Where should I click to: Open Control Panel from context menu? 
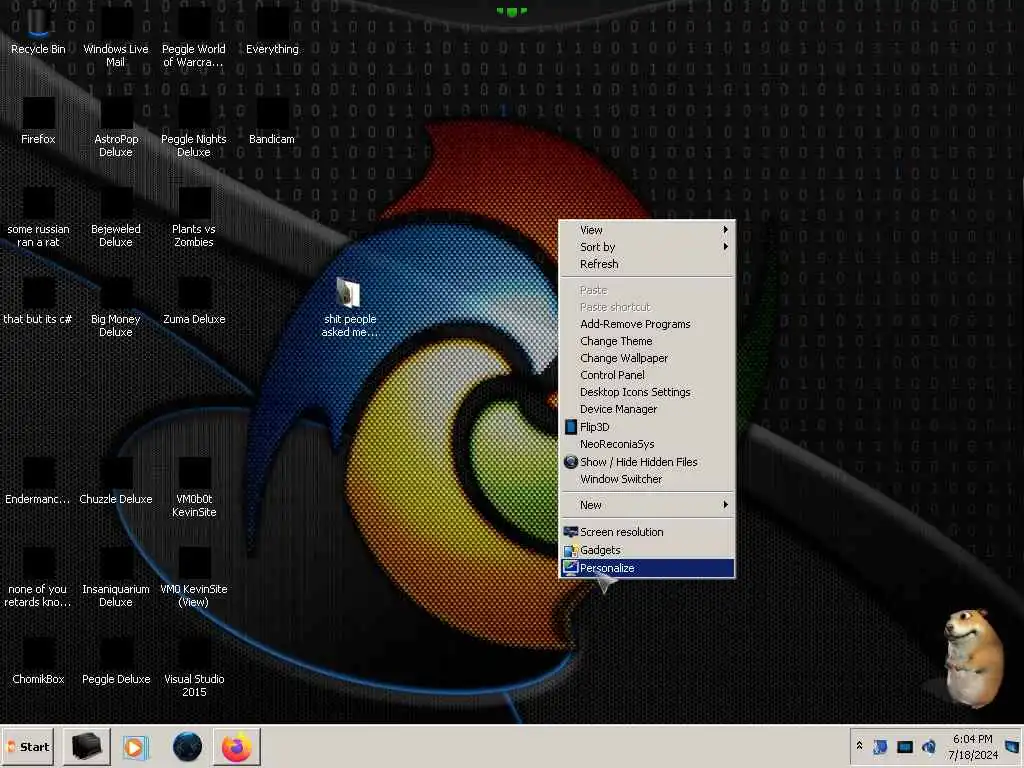coord(647,375)
